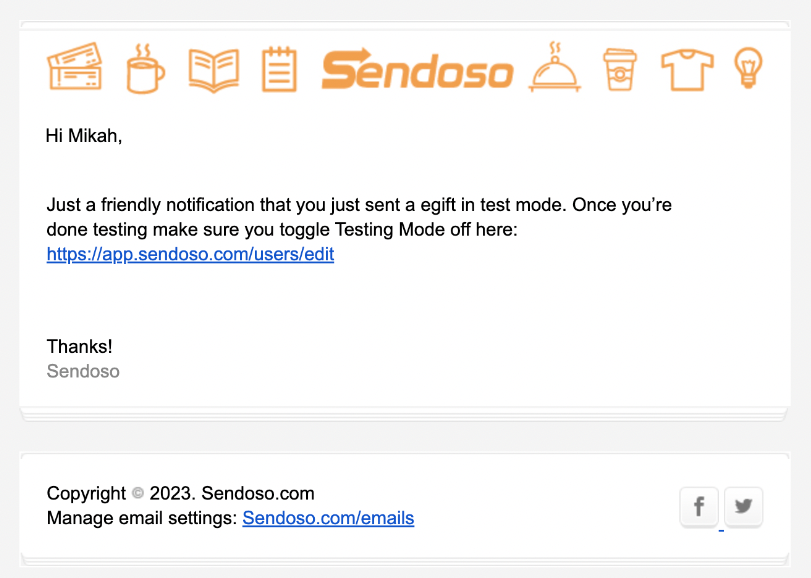
Task: Follow the Sendoso.com/emails link
Action: tap(328, 518)
